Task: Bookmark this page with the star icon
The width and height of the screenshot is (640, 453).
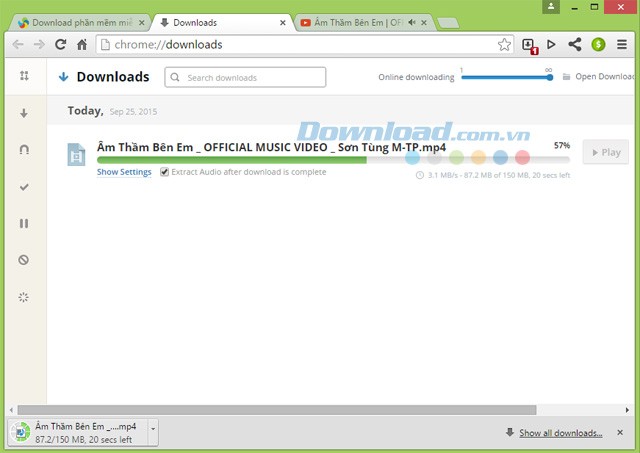Action: (505, 44)
